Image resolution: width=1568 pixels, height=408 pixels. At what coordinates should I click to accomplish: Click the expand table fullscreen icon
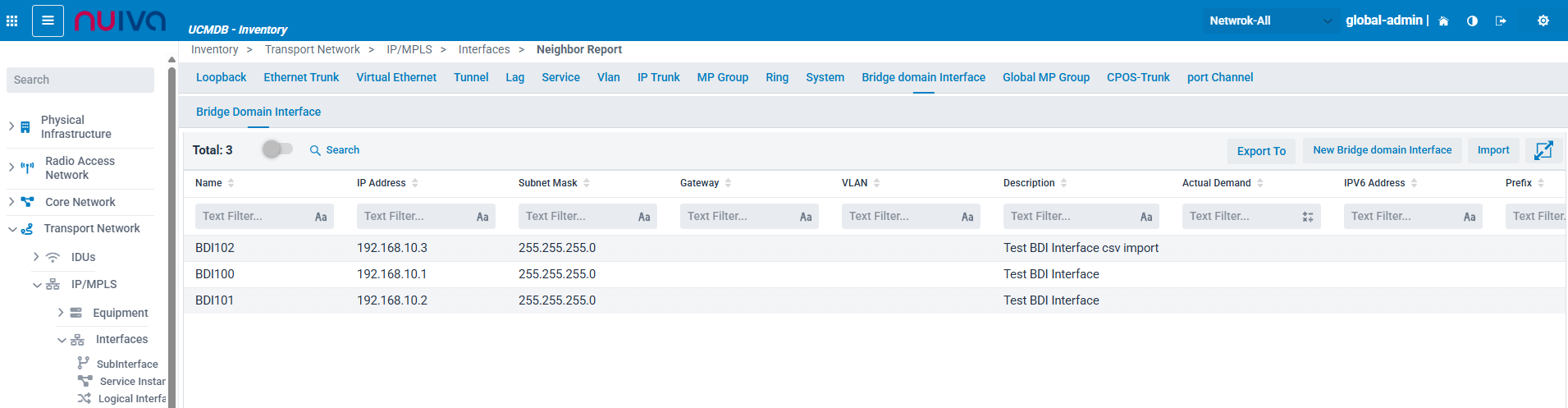tap(1543, 150)
